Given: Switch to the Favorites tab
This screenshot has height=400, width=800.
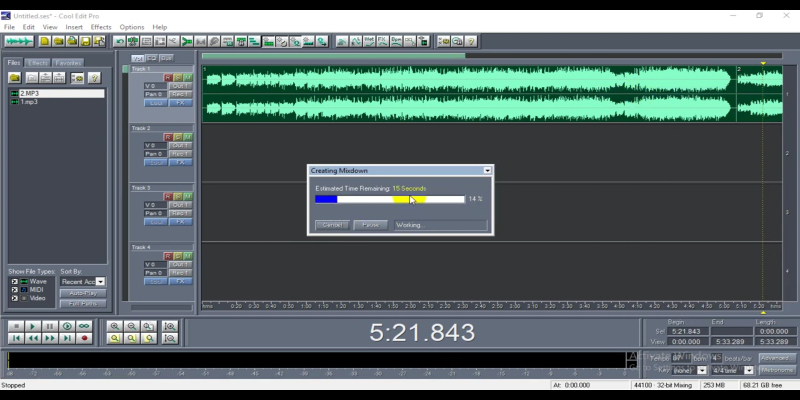Looking at the screenshot, I should tap(68, 62).
